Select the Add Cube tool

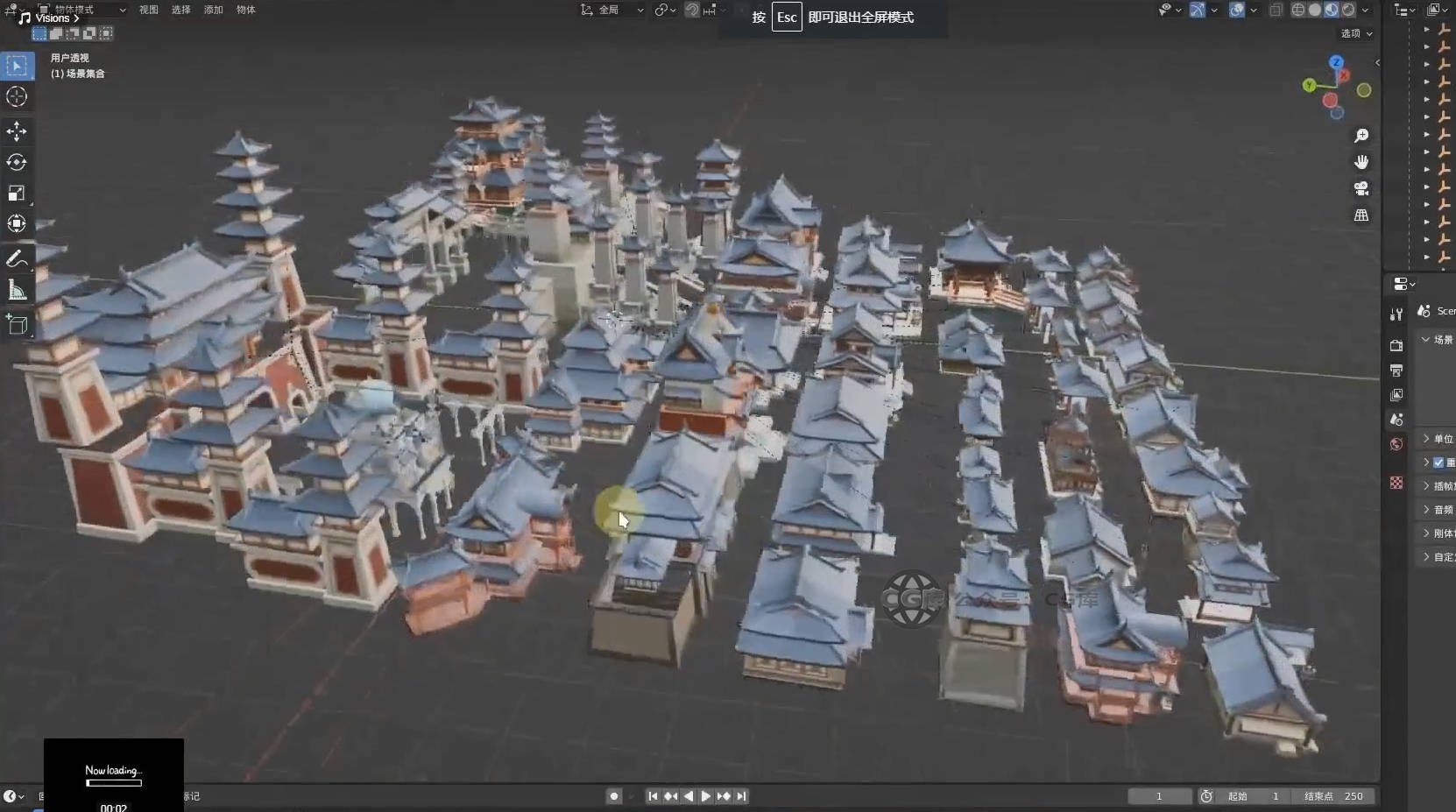click(x=17, y=325)
